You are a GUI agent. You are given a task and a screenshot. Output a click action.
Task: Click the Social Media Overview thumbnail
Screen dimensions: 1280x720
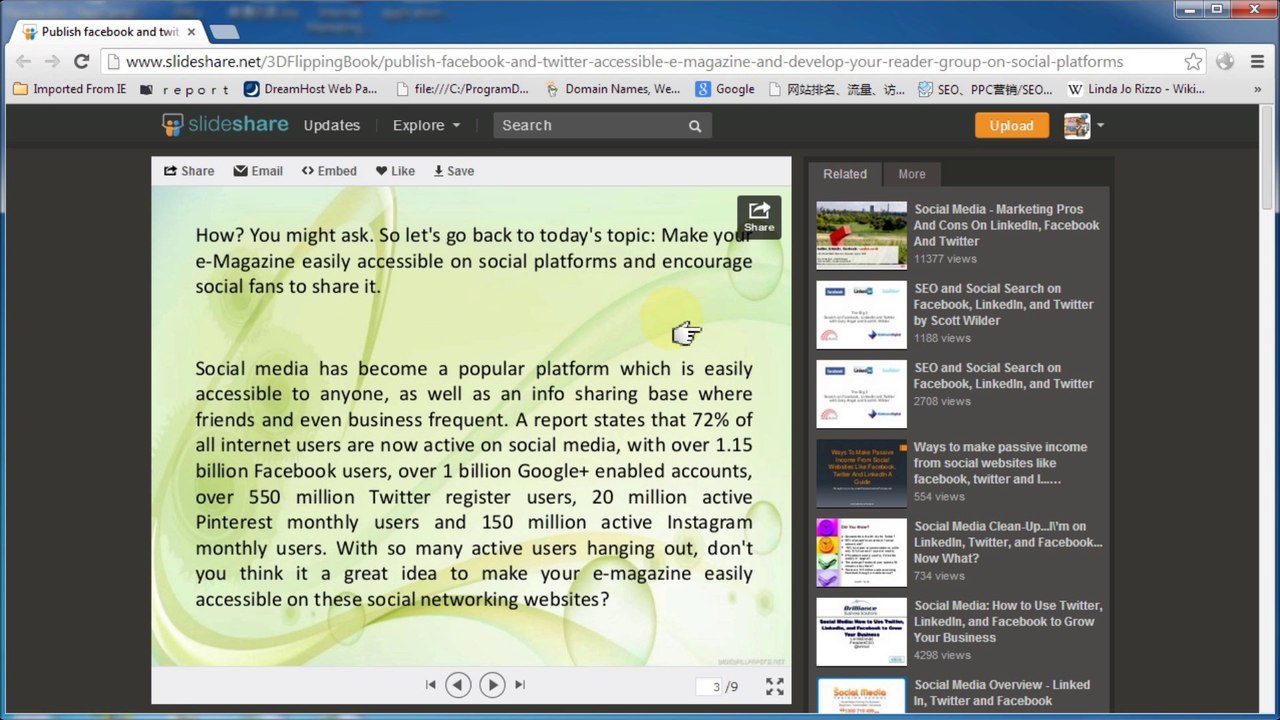coord(861,696)
